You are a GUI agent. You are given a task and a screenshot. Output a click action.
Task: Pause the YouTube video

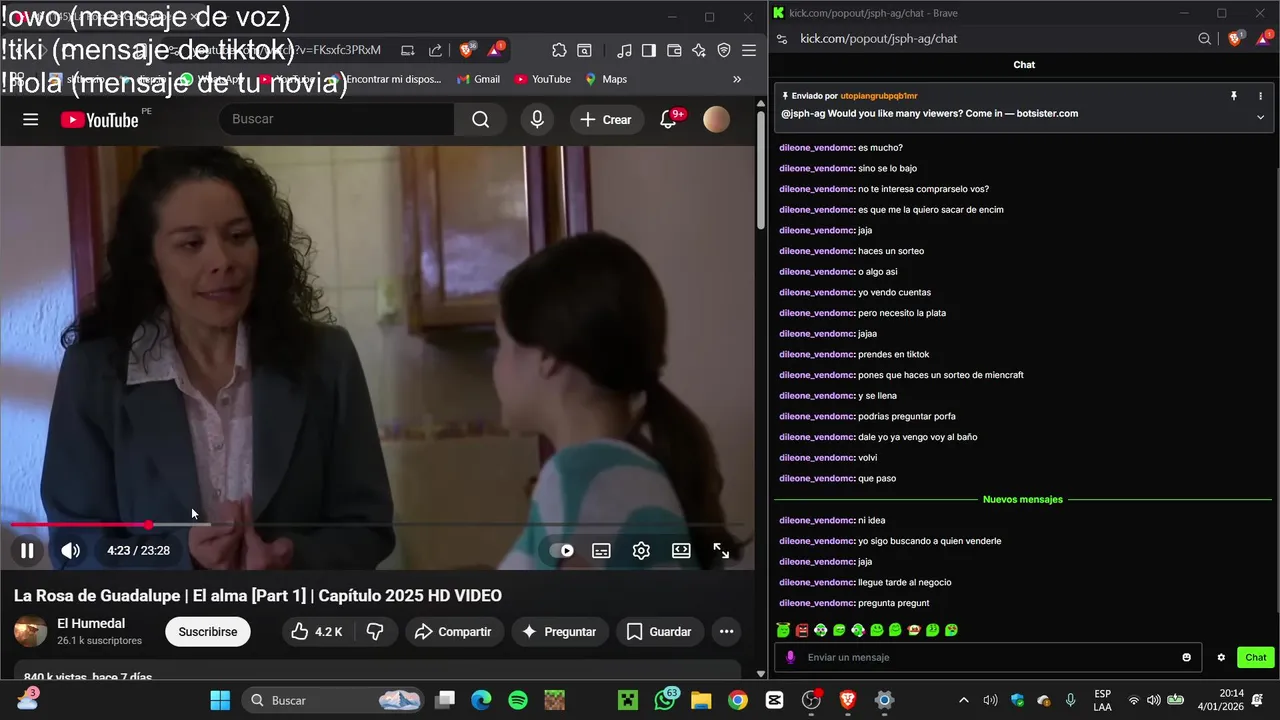(27, 550)
